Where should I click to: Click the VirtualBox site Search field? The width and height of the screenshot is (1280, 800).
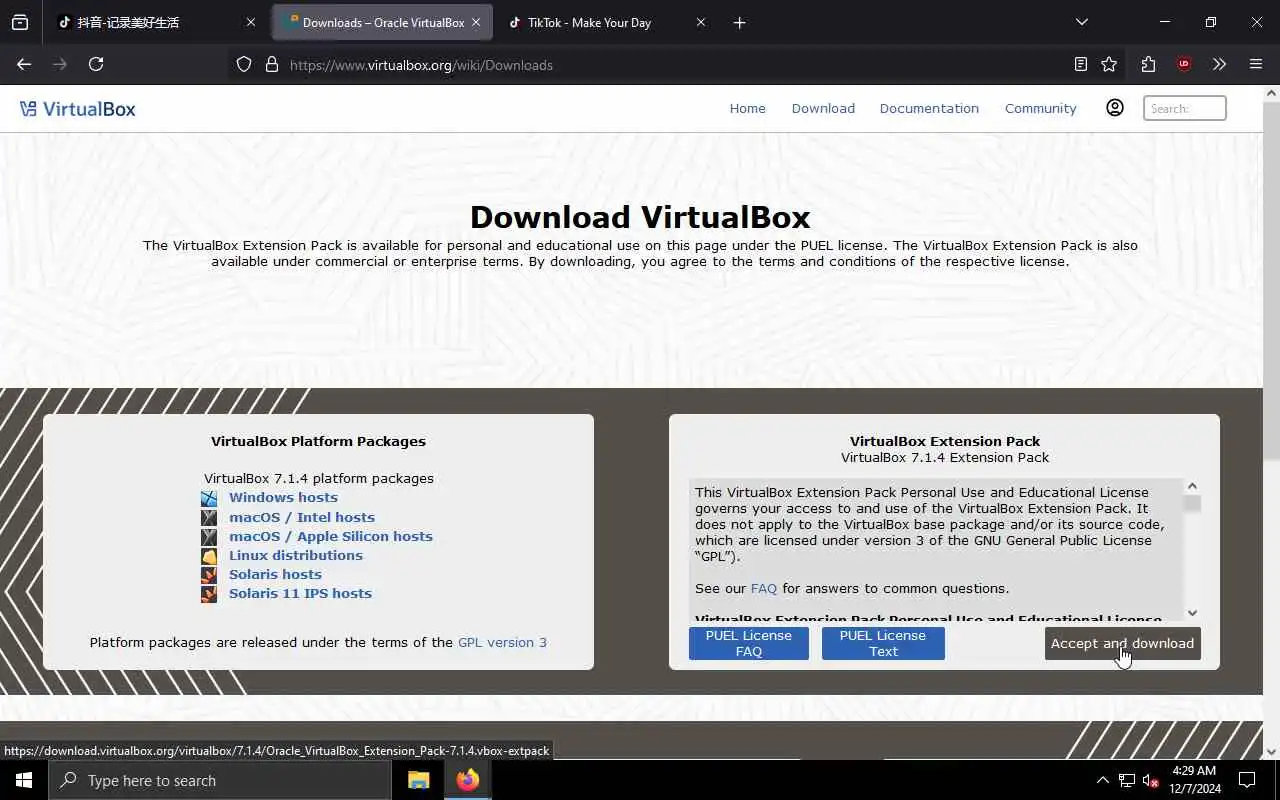click(x=1185, y=108)
